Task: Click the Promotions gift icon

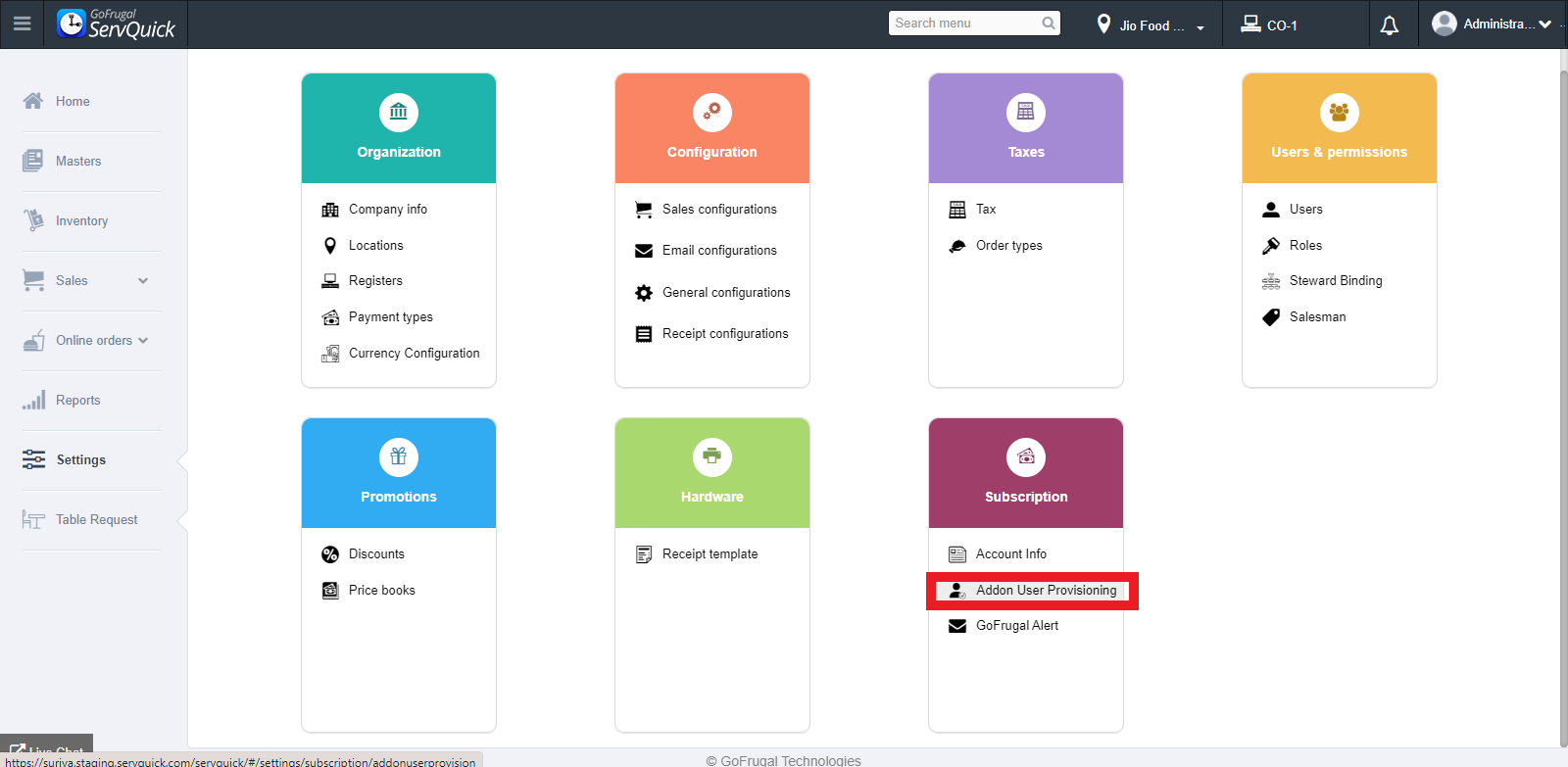Action: 399,457
